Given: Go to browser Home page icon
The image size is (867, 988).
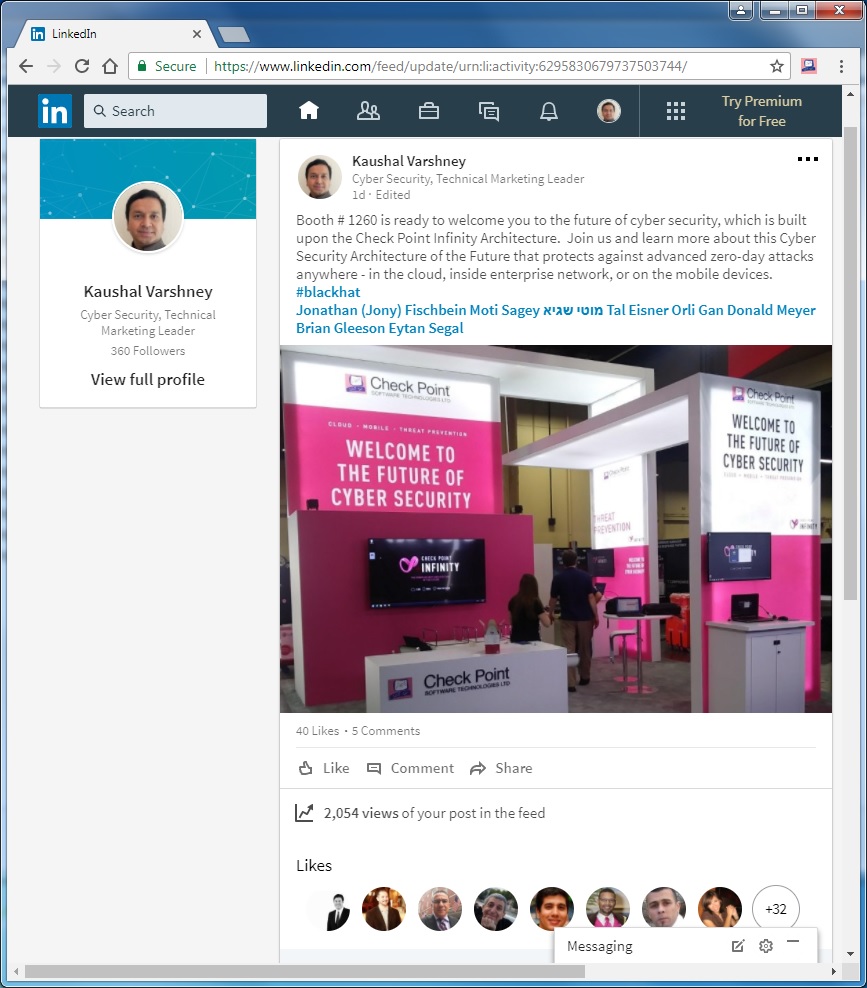Looking at the screenshot, I should (x=110, y=66).
